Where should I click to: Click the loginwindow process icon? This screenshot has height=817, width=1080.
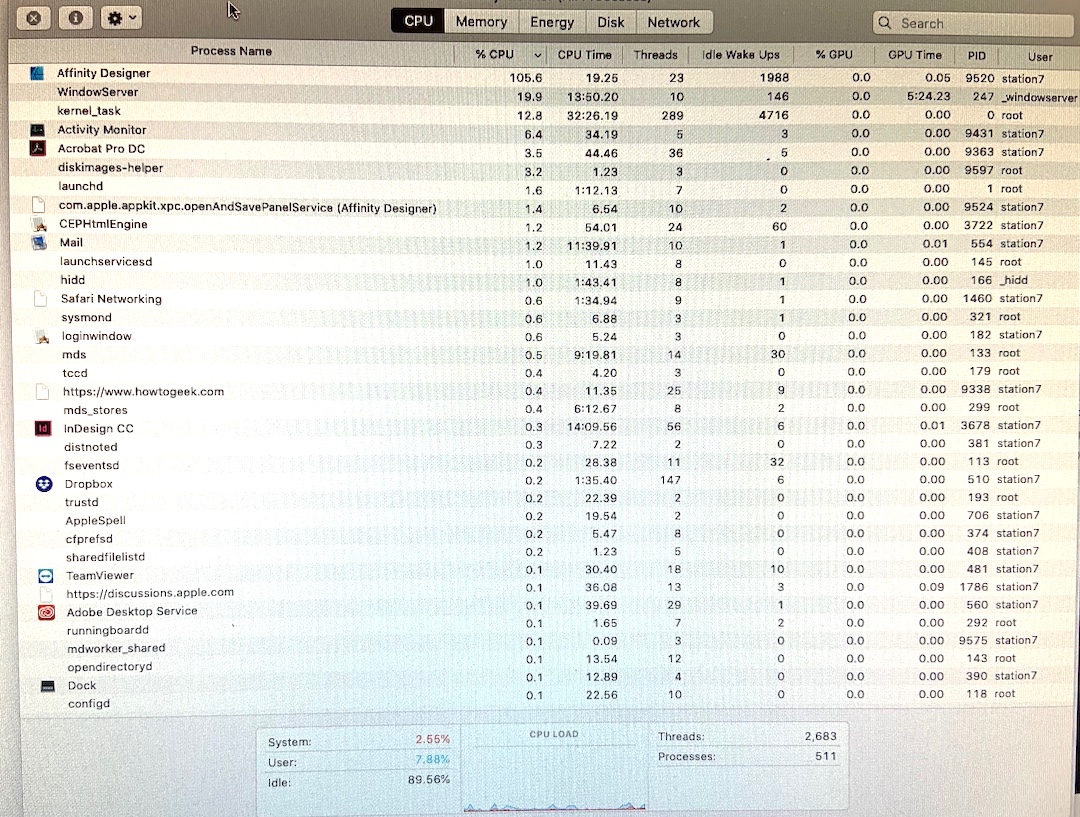(42, 336)
